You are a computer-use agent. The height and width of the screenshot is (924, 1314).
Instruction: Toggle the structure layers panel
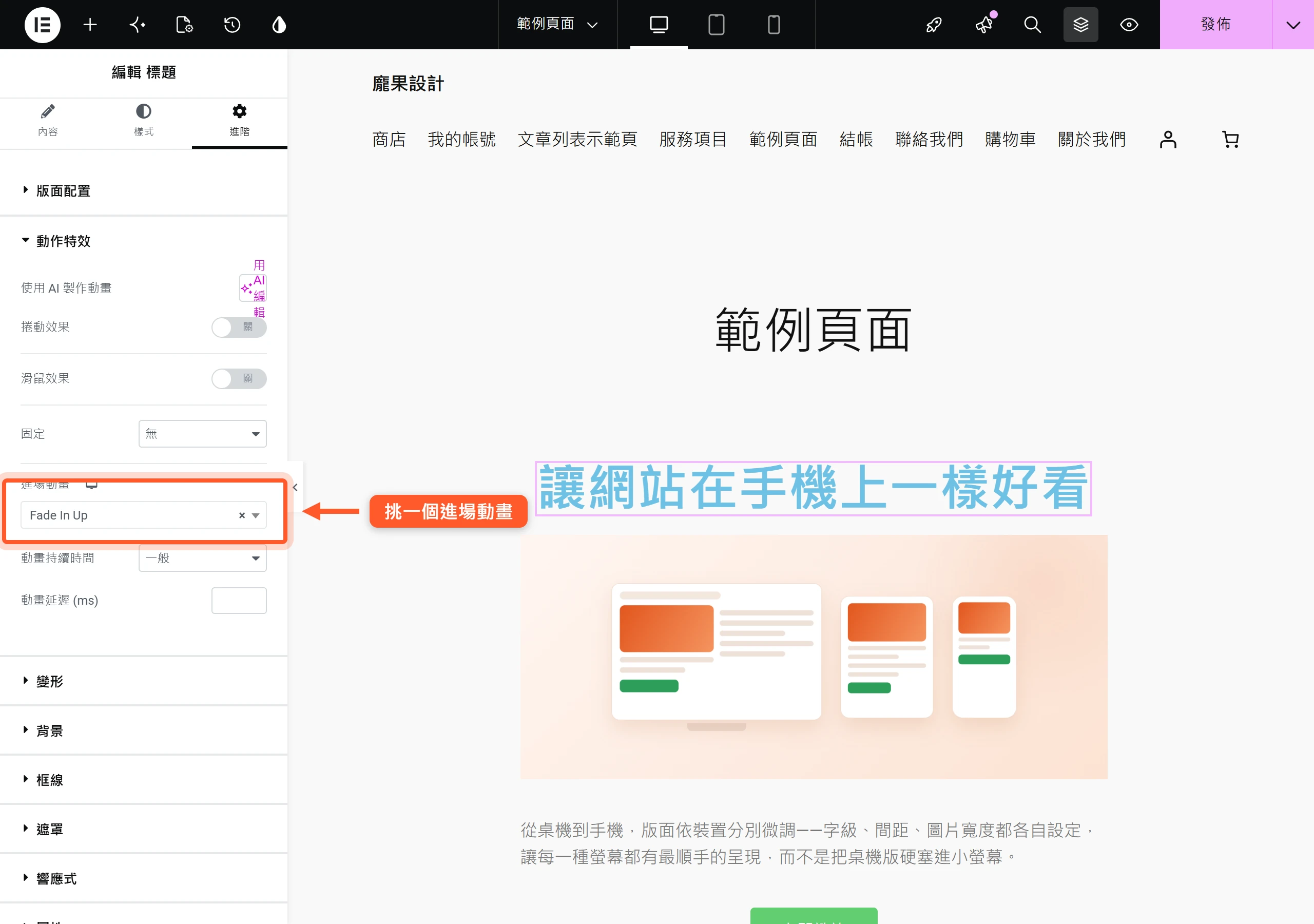pos(1080,25)
